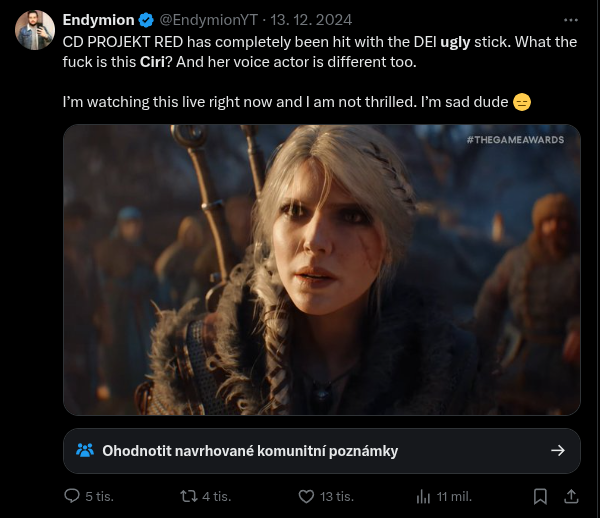Click the sad emoji in tweet text

[x=521, y=102]
